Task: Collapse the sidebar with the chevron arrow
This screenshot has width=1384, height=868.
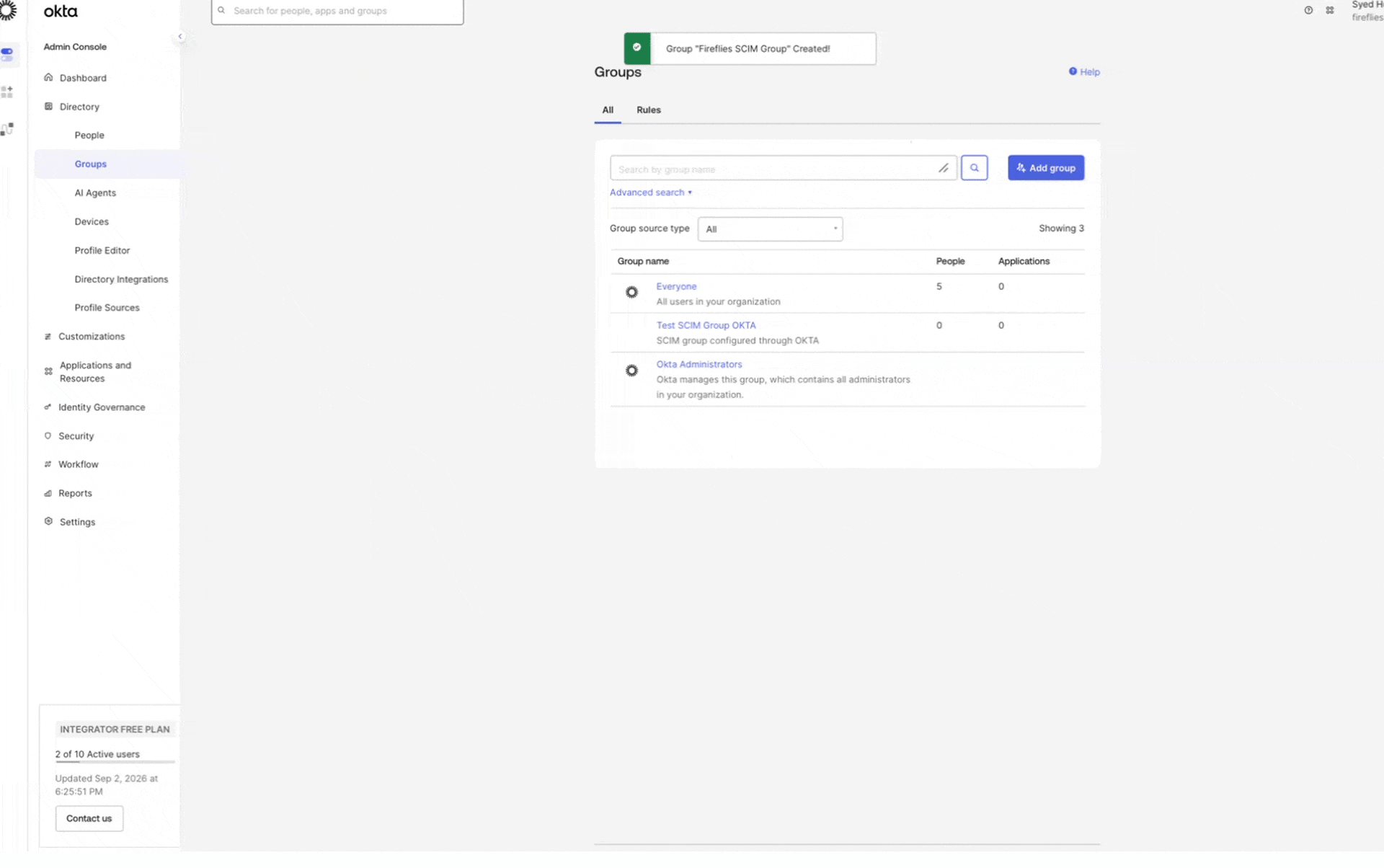Action: tap(180, 37)
